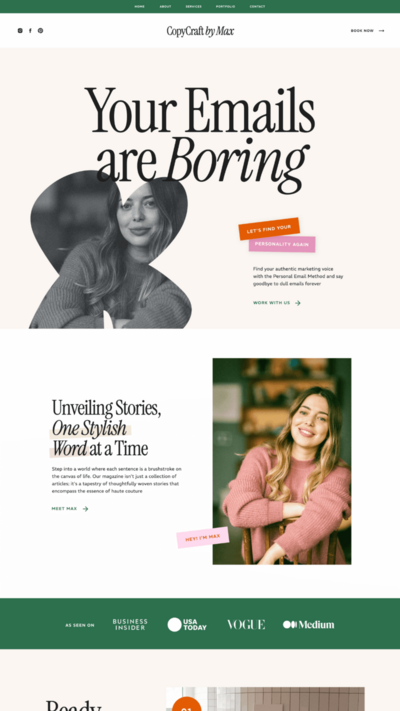Click the arrow next to Book Now

click(381, 31)
